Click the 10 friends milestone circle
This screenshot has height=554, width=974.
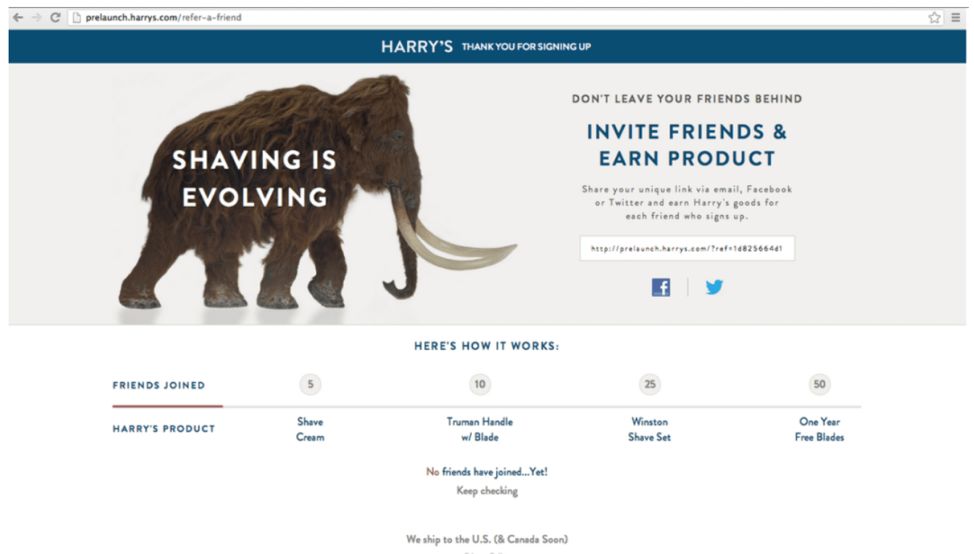480,384
